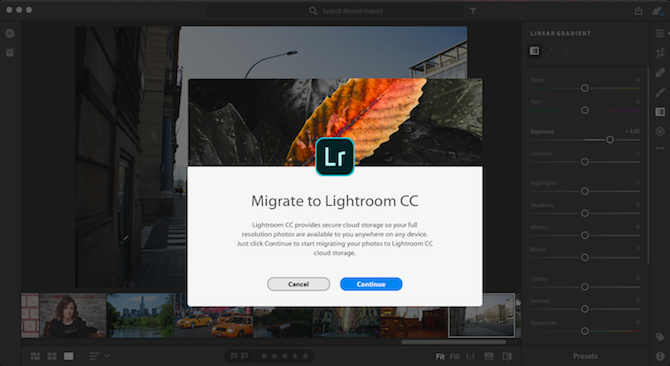The width and height of the screenshot is (670, 366).
Task: Click the Whites slider handle
Action: (x=585, y=235)
